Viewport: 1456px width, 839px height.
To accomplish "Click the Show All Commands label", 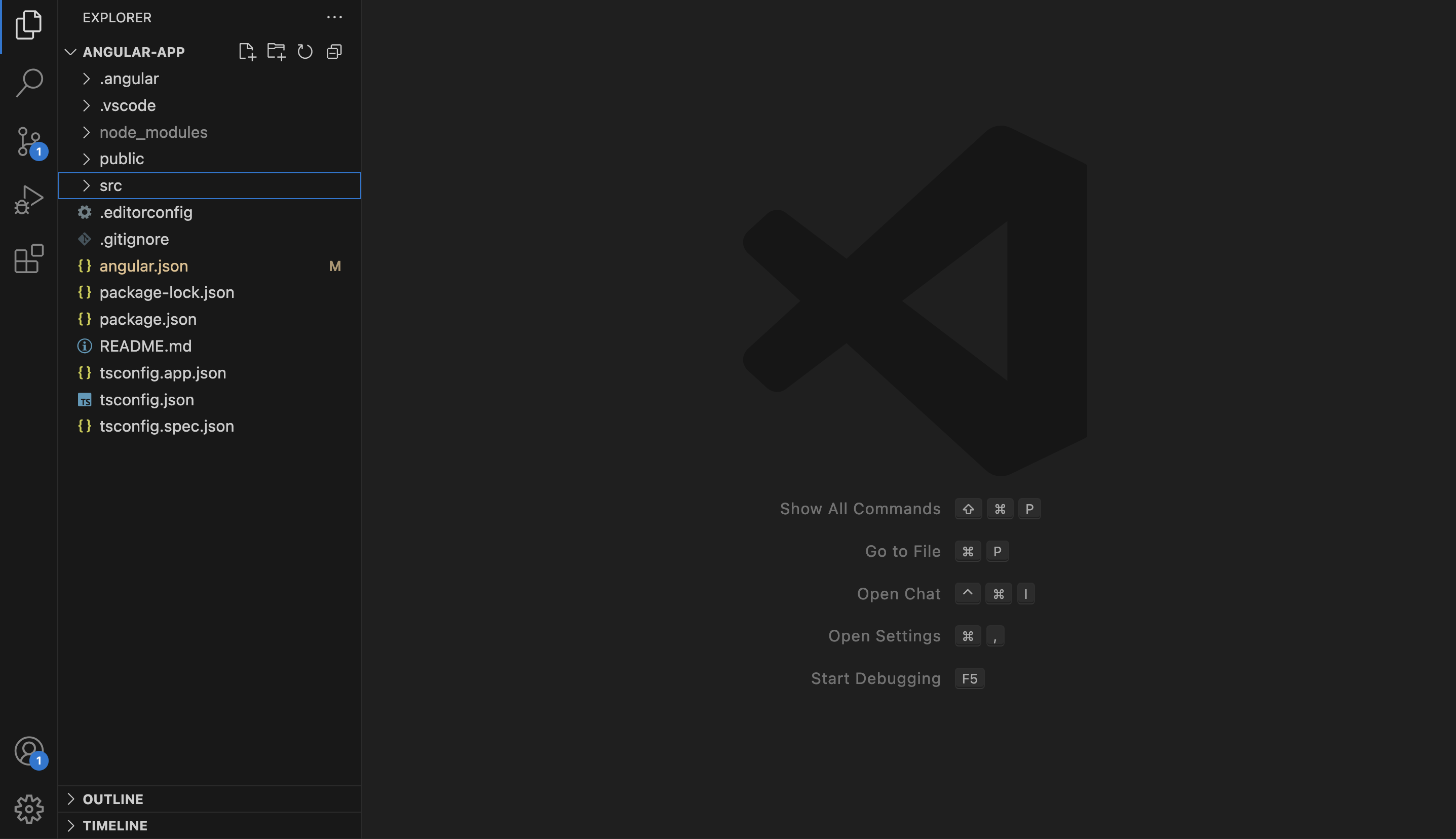I will [860, 509].
